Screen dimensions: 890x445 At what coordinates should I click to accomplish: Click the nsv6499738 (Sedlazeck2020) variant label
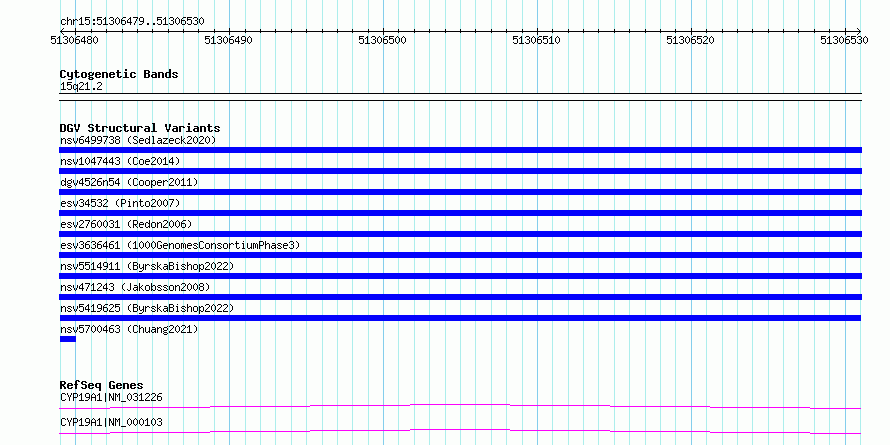click(x=138, y=140)
